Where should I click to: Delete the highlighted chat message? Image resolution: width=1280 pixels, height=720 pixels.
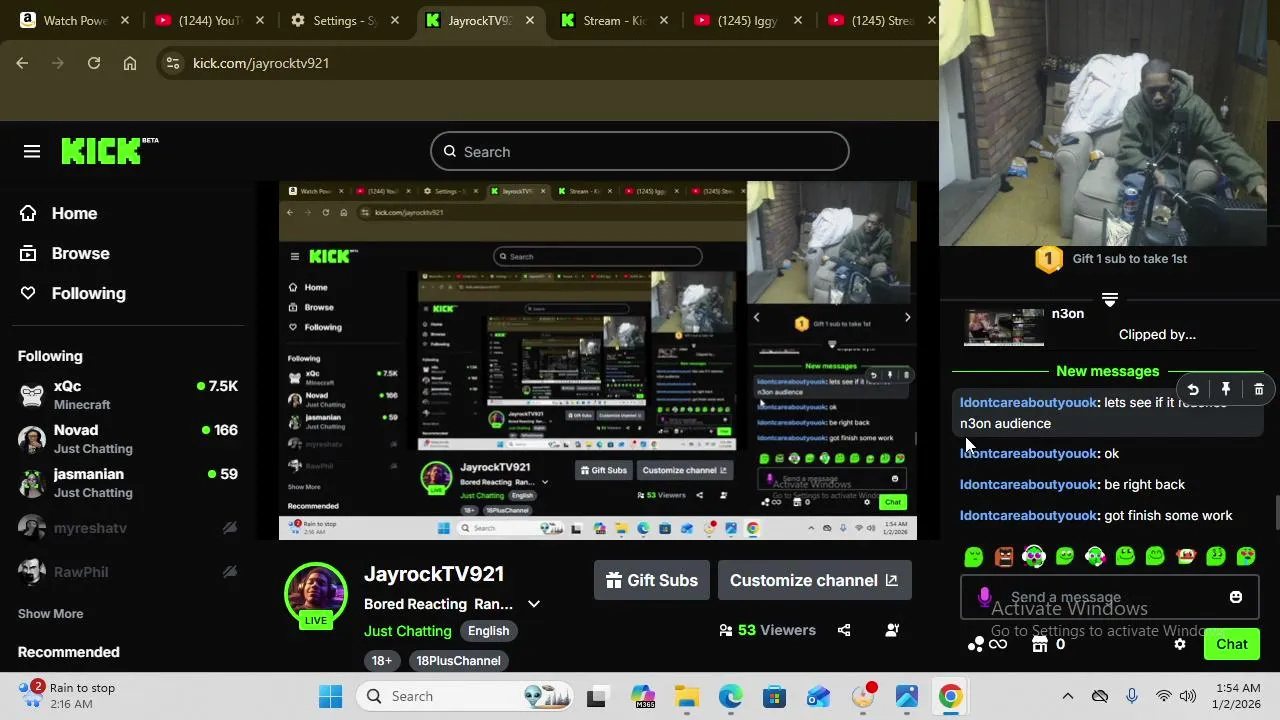click(1259, 390)
